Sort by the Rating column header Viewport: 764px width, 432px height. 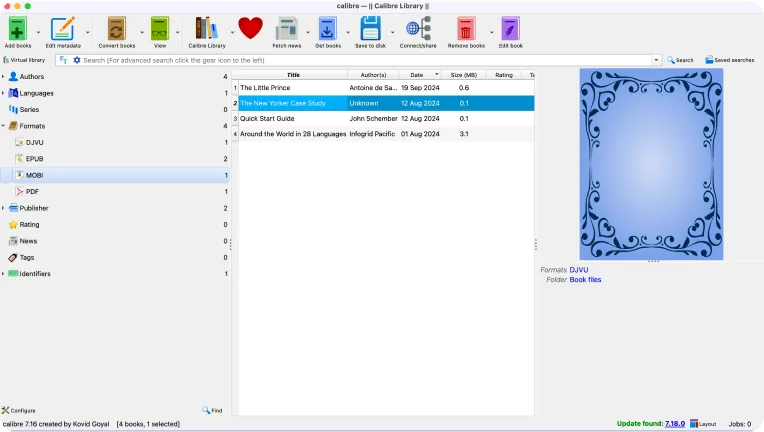pyautogui.click(x=504, y=75)
